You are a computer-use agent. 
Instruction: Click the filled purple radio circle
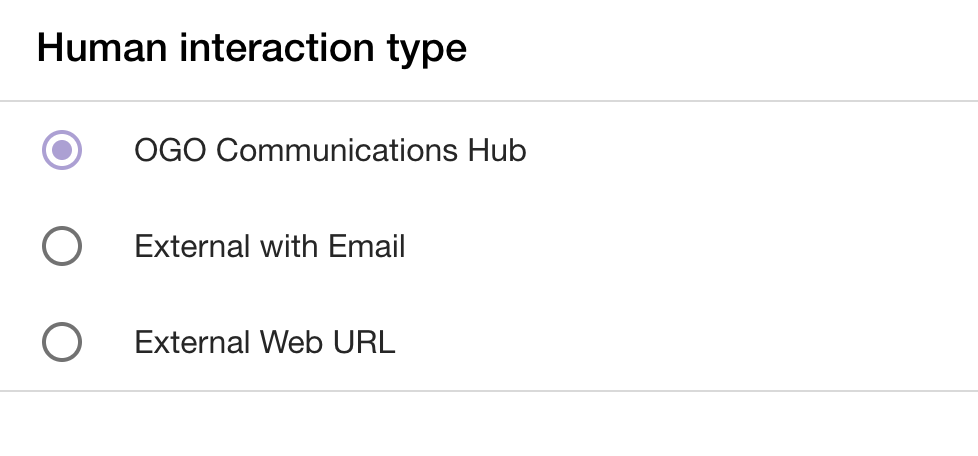click(62, 150)
